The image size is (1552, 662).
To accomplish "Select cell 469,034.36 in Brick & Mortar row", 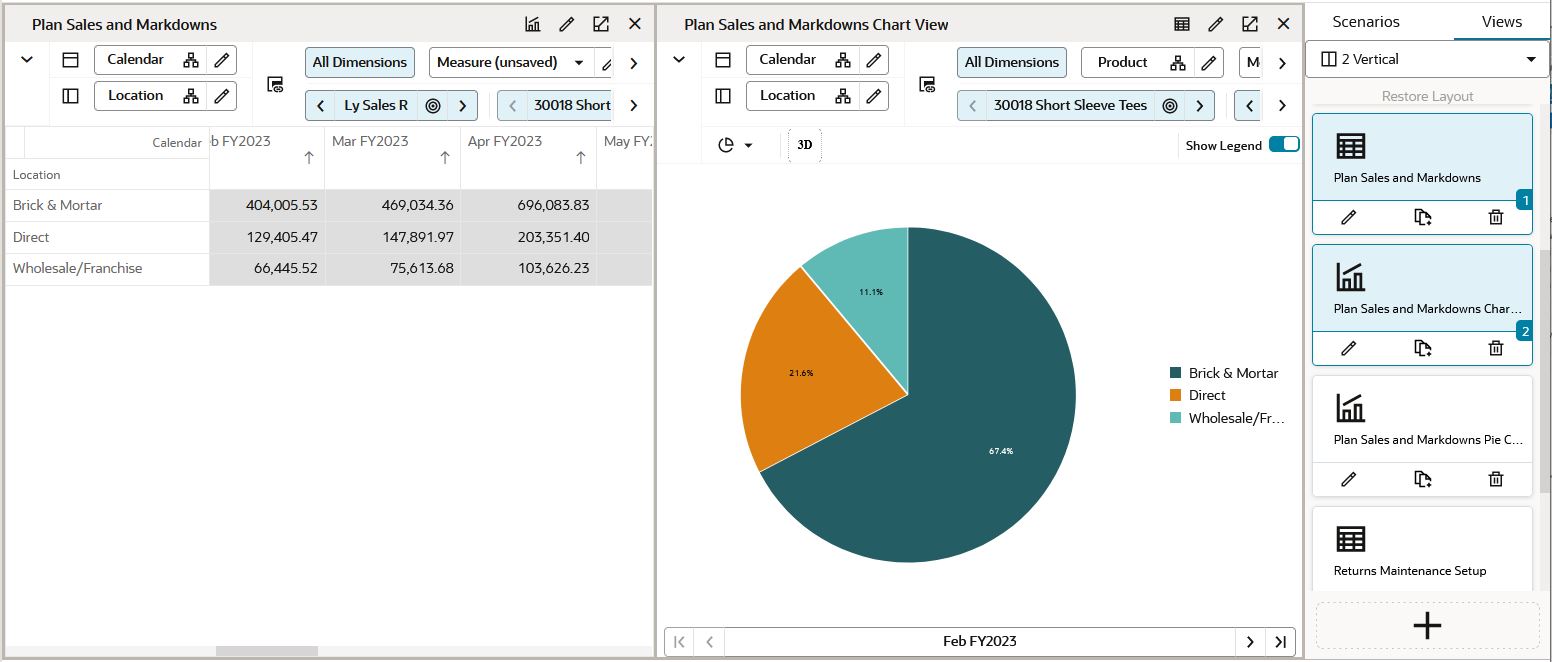I will (x=393, y=205).
